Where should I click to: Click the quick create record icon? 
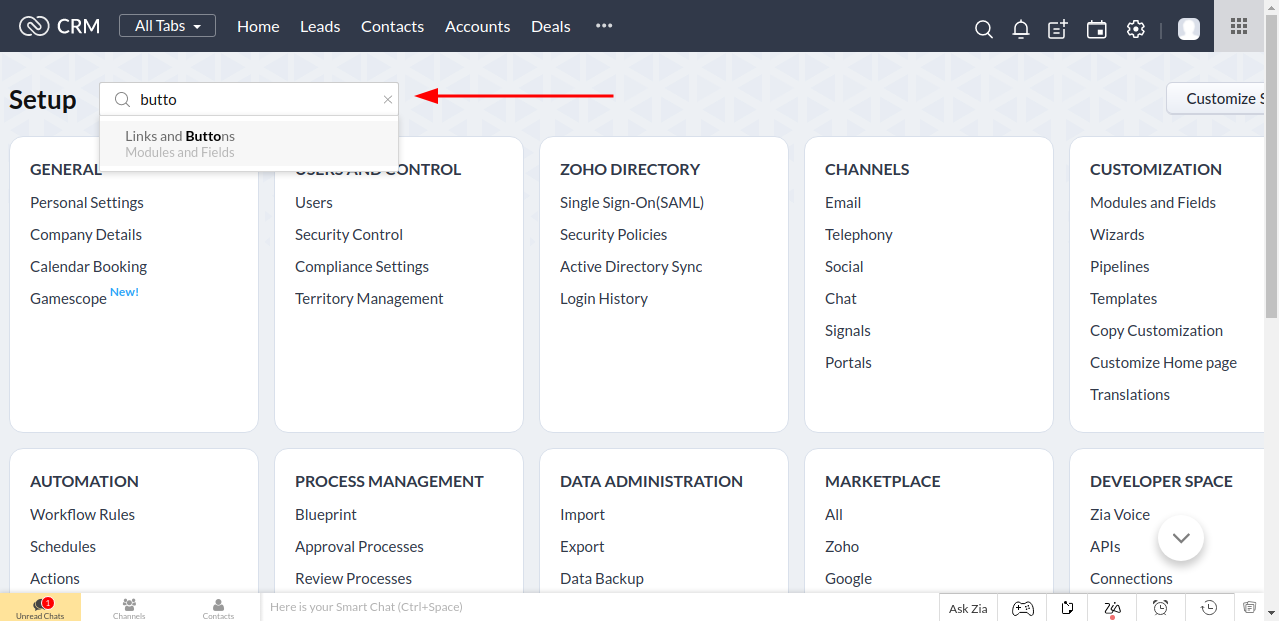1058,29
